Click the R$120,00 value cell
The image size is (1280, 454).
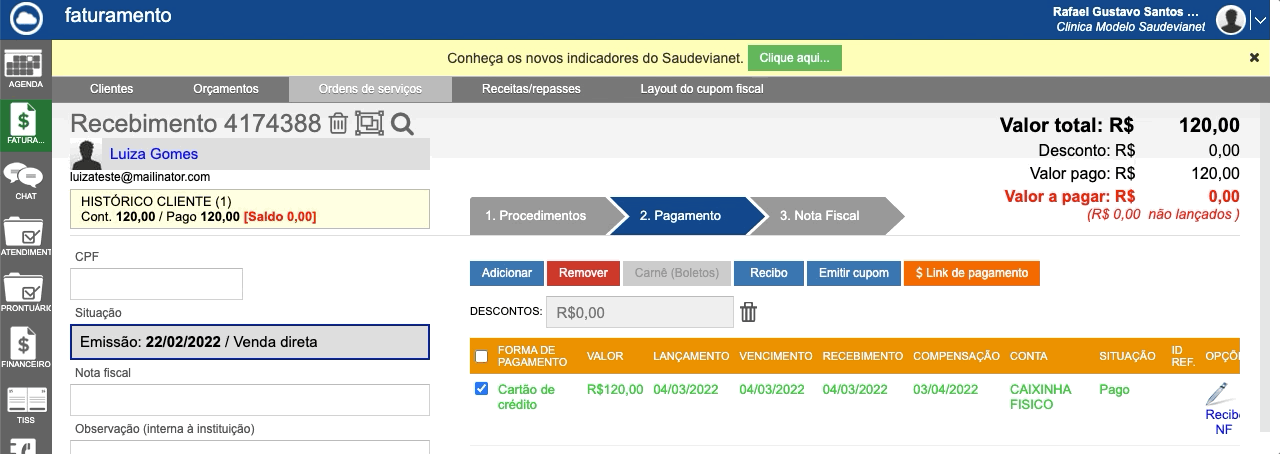coord(615,389)
